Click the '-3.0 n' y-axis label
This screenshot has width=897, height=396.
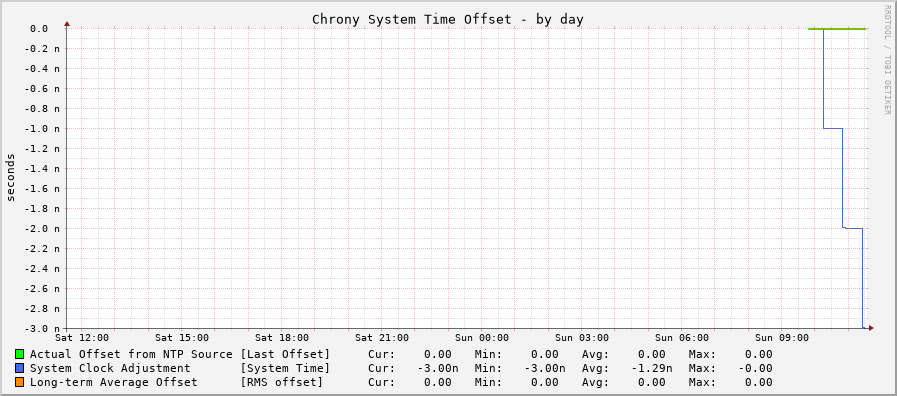click(x=42, y=329)
